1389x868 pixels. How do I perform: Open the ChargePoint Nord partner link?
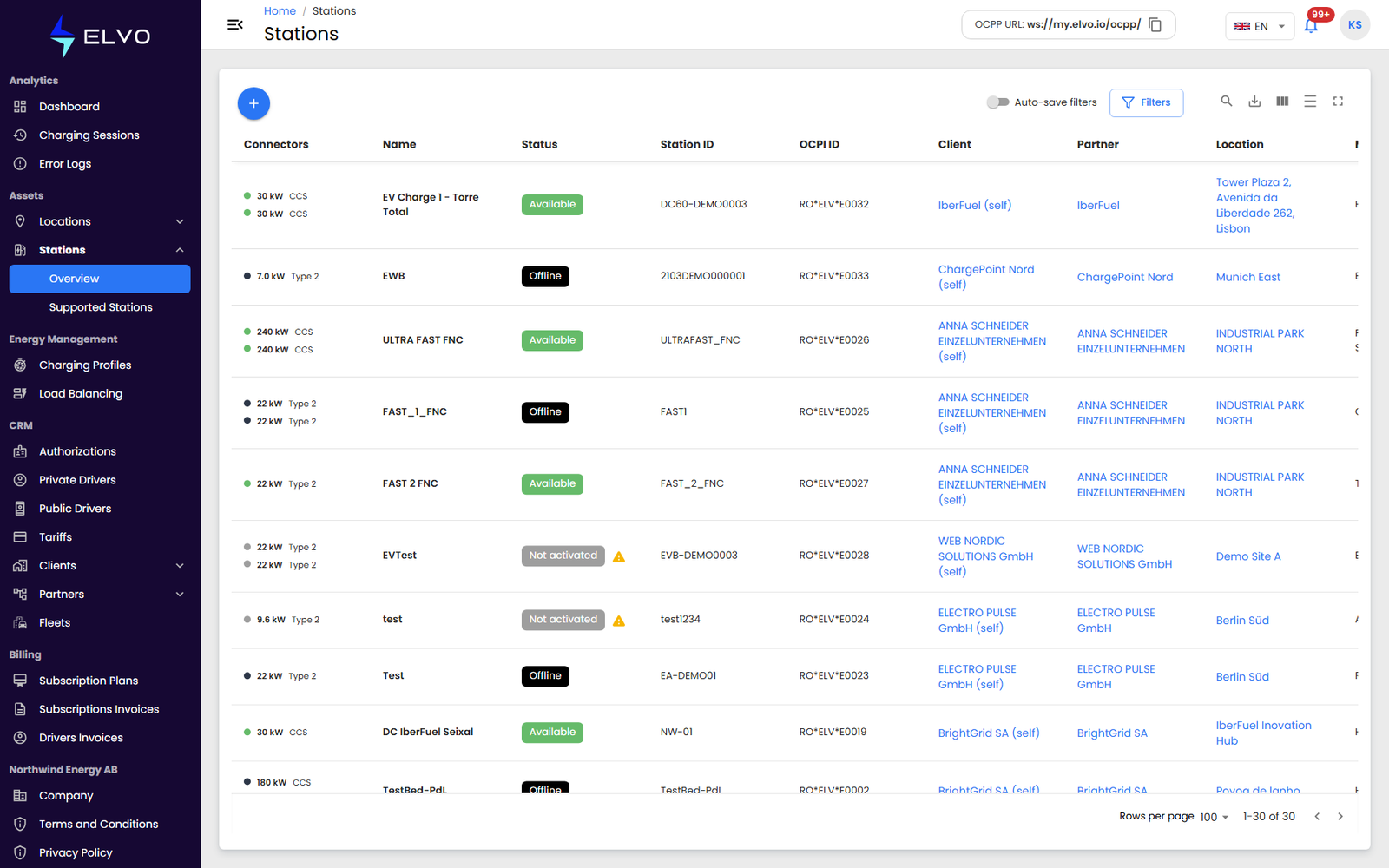pos(1124,277)
